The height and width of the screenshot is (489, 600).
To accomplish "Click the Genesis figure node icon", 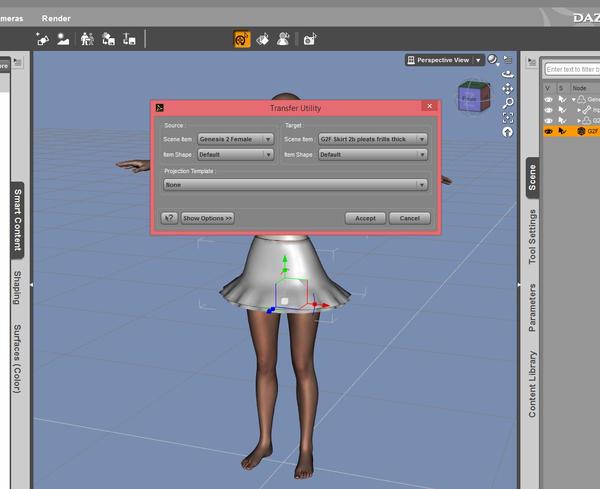I will point(582,99).
